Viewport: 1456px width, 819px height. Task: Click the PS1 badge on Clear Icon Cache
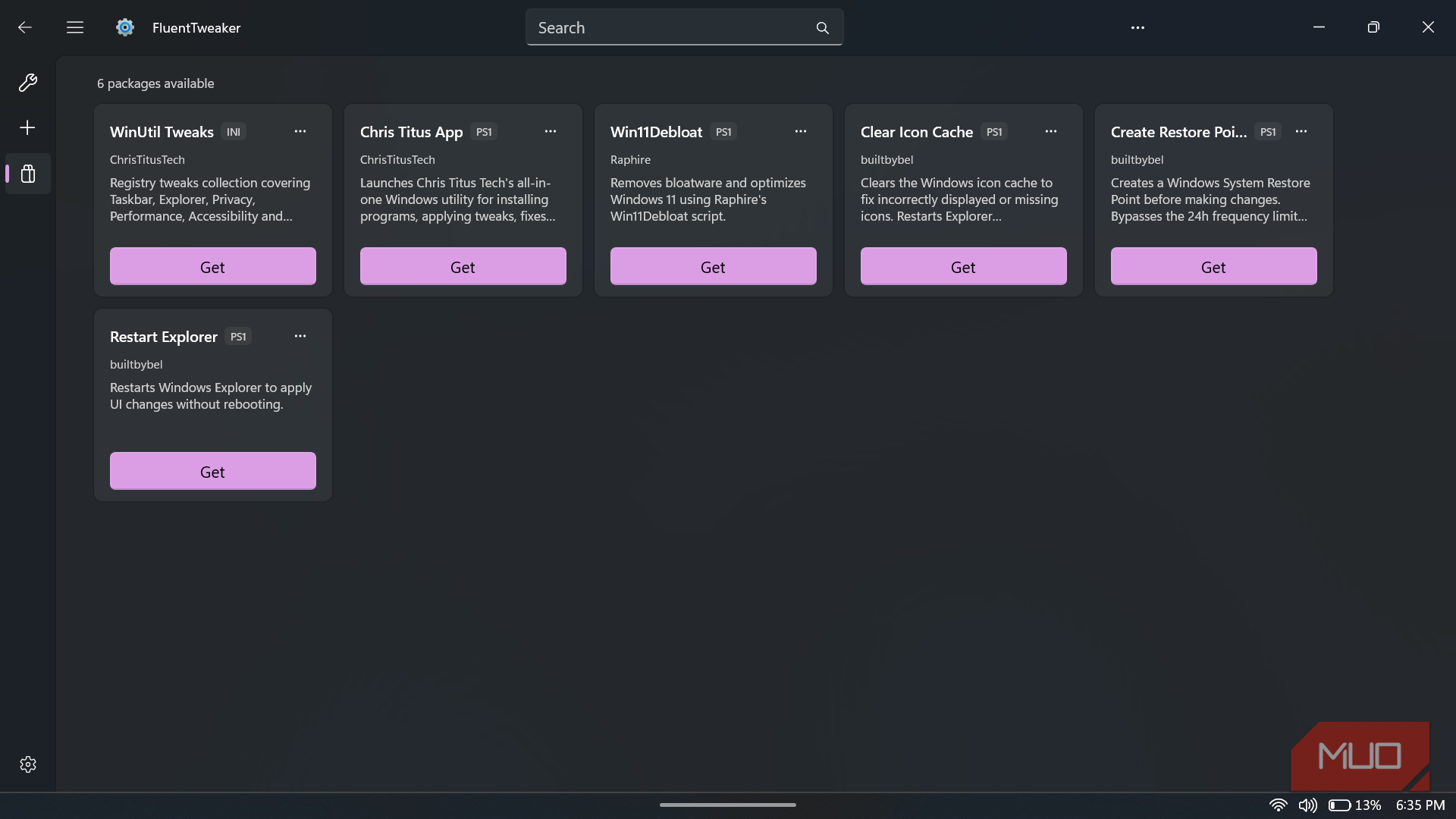(994, 132)
